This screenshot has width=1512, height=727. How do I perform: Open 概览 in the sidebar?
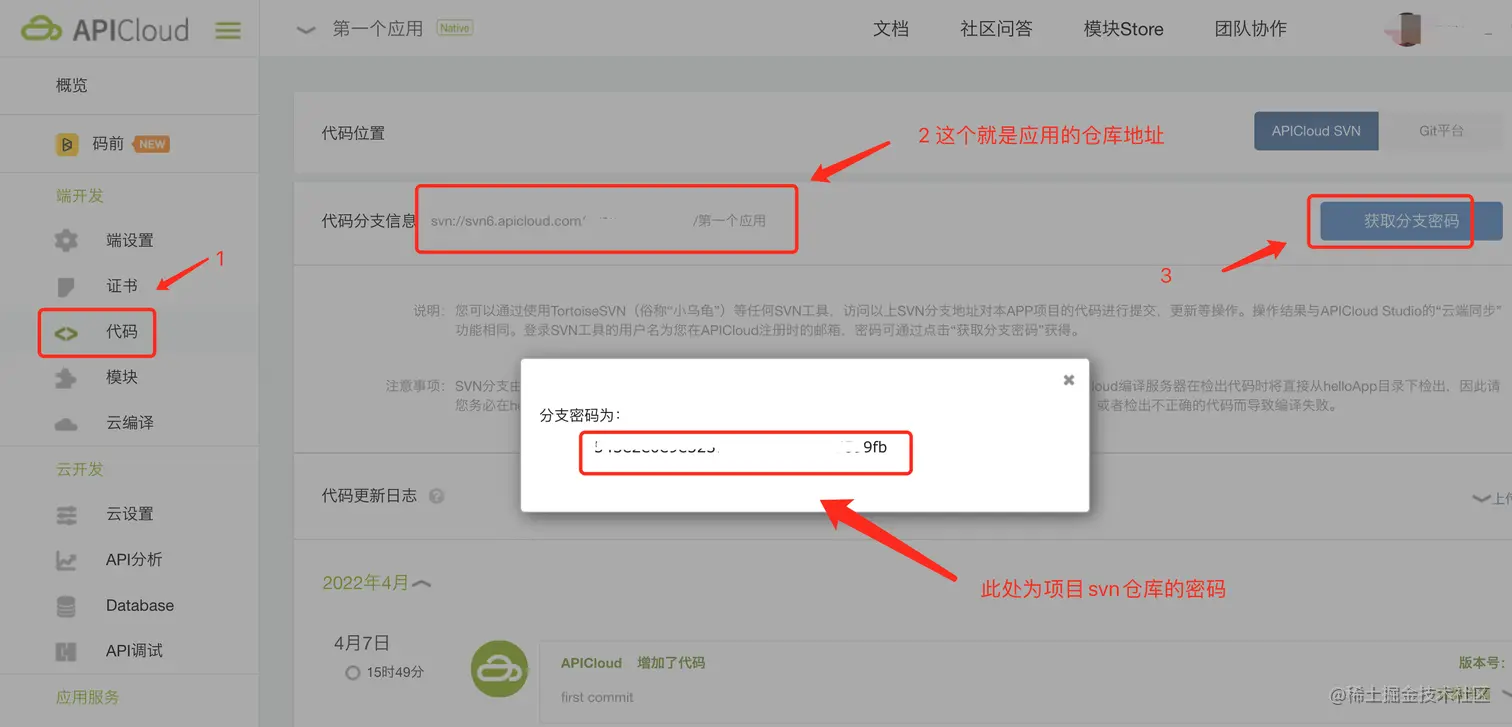click(72, 86)
